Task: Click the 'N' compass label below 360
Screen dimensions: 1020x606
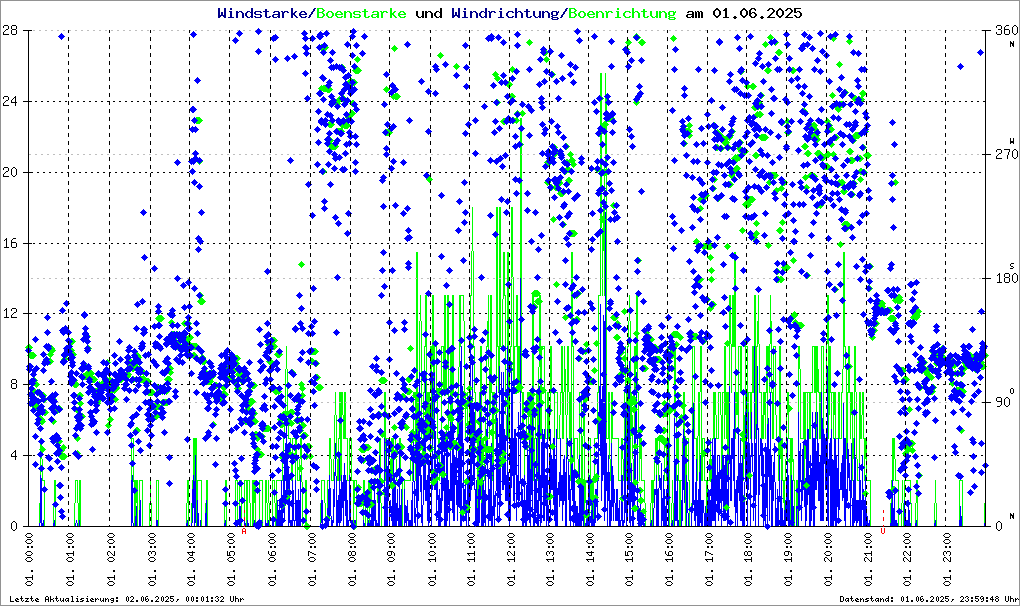Action: click(x=1012, y=44)
